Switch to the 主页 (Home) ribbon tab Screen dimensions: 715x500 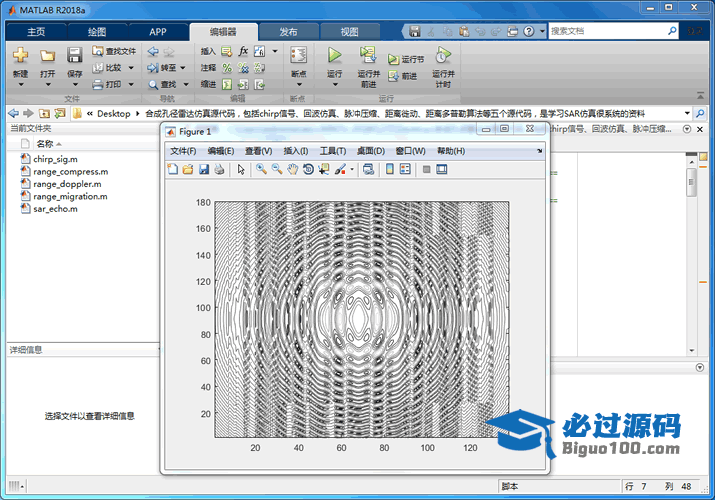(36, 32)
